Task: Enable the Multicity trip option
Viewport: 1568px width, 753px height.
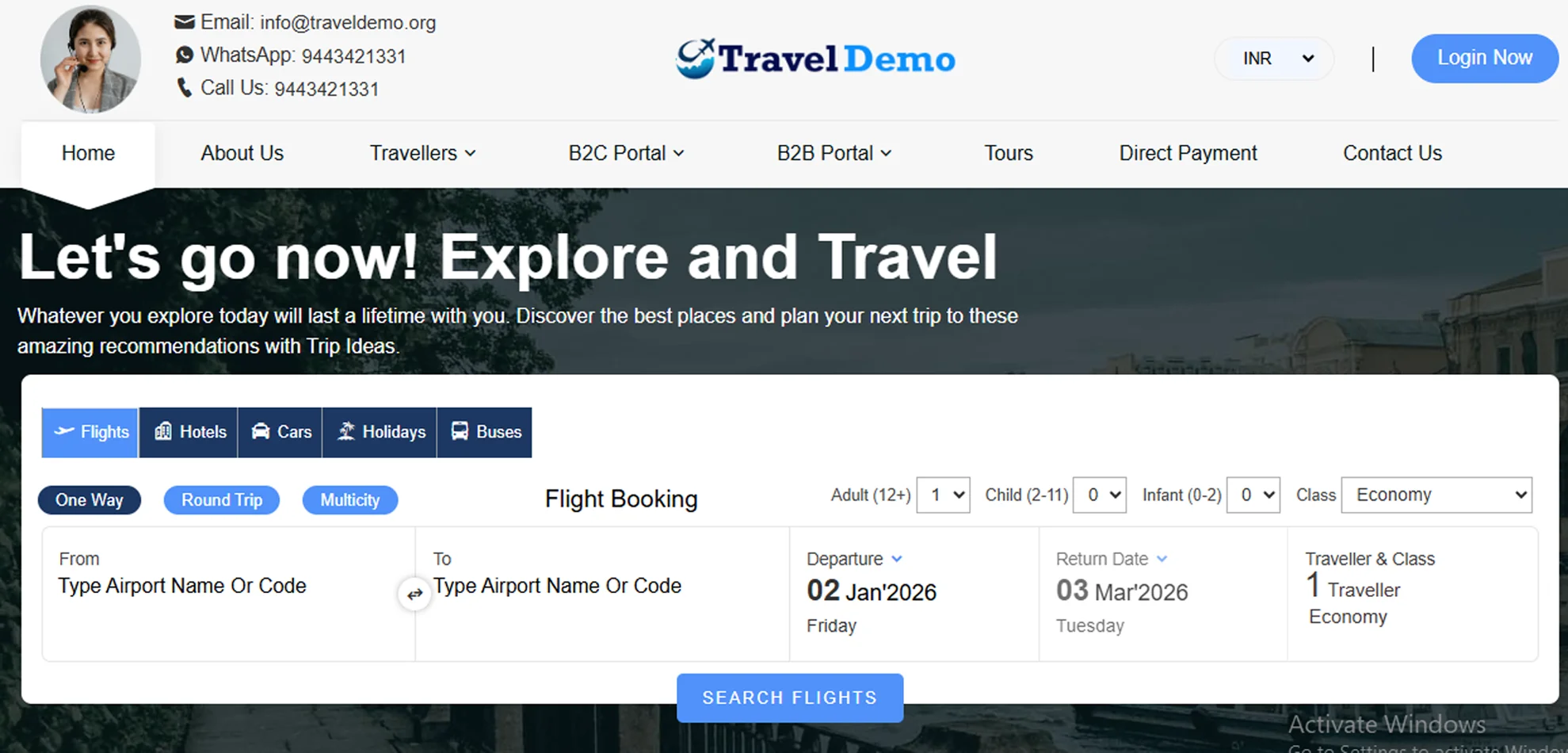Action: click(x=349, y=499)
